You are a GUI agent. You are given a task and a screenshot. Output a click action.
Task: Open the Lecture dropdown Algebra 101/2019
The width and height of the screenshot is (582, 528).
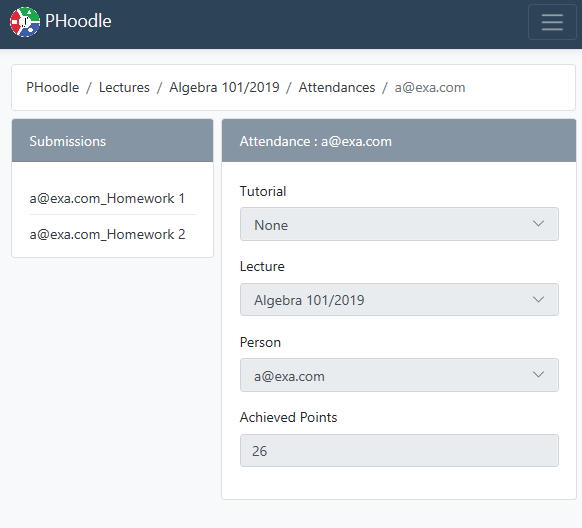(399, 300)
